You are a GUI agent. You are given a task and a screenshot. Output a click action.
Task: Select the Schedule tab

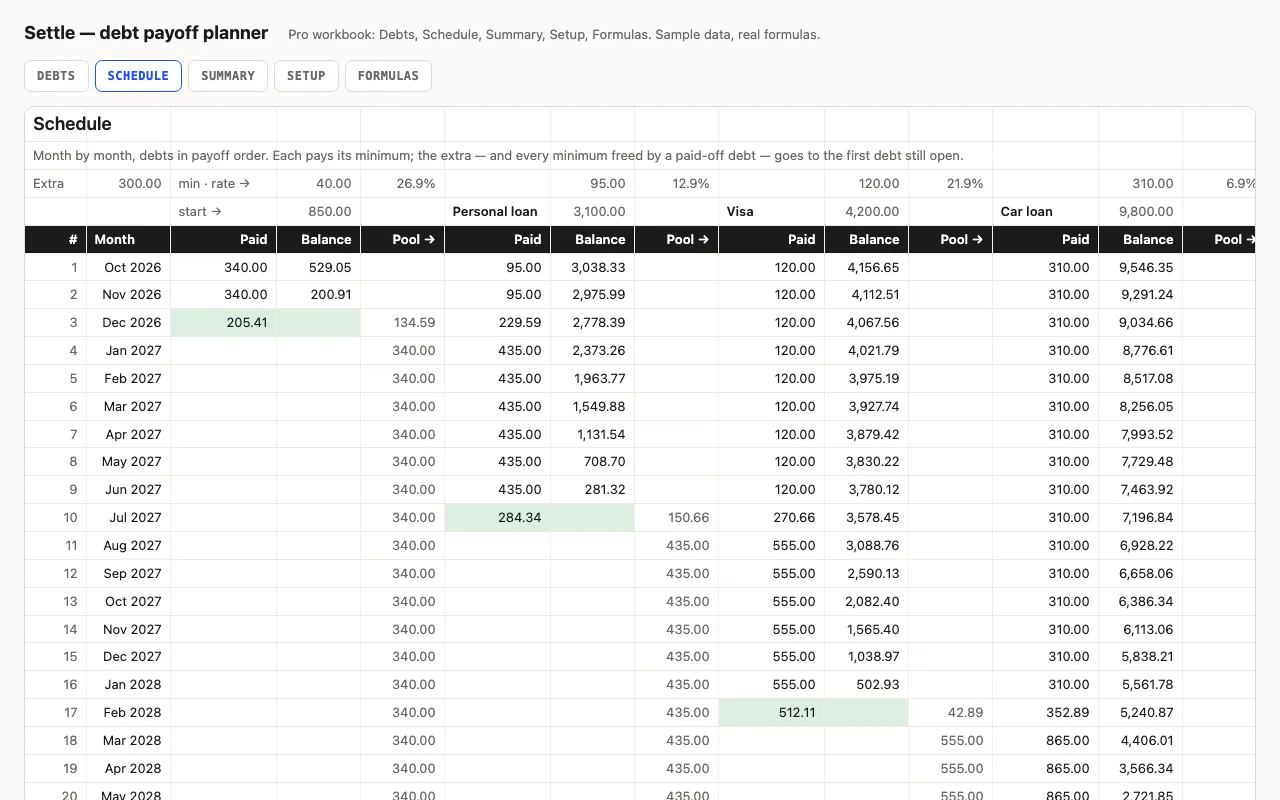pyautogui.click(x=138, y=76)
